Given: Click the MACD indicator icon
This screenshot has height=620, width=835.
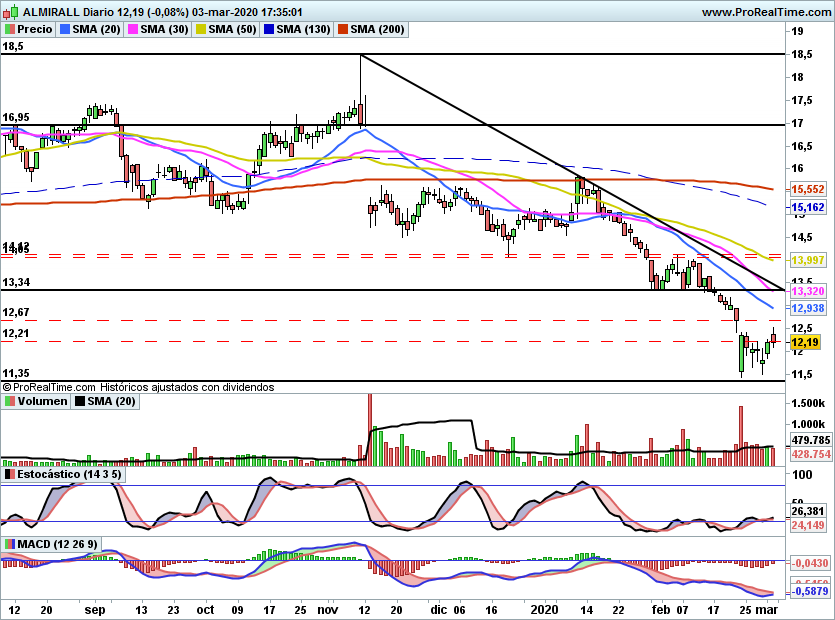Looking at the screenshot, I should [x=10, y=544].
